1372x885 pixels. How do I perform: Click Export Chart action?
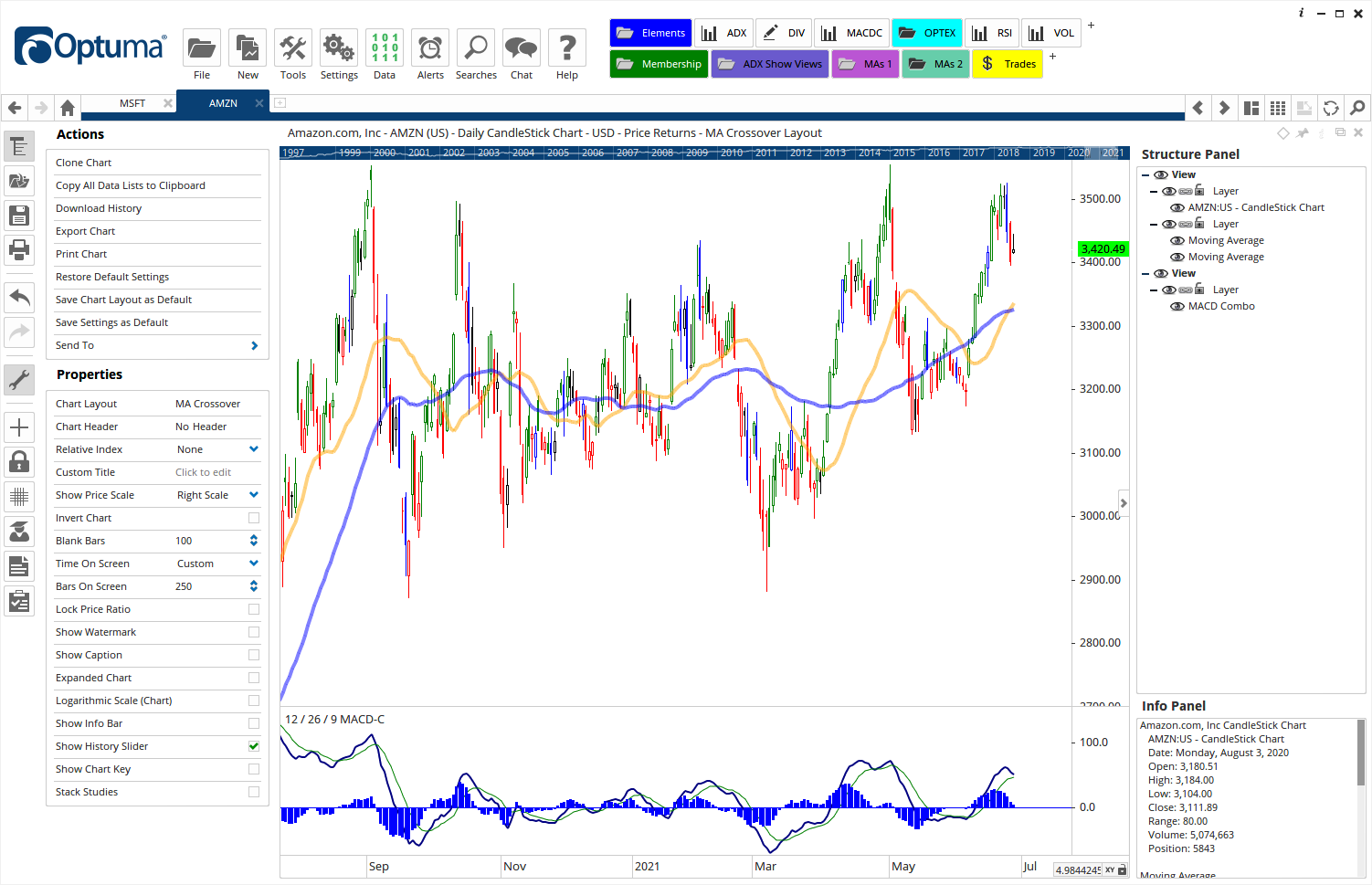[85, 231]
